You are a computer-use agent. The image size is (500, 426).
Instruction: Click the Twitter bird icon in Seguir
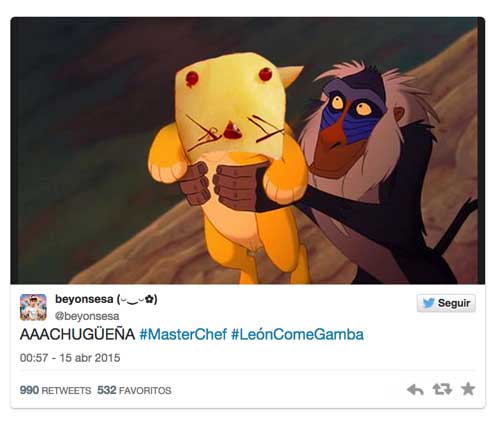click(x=428, y=303)
